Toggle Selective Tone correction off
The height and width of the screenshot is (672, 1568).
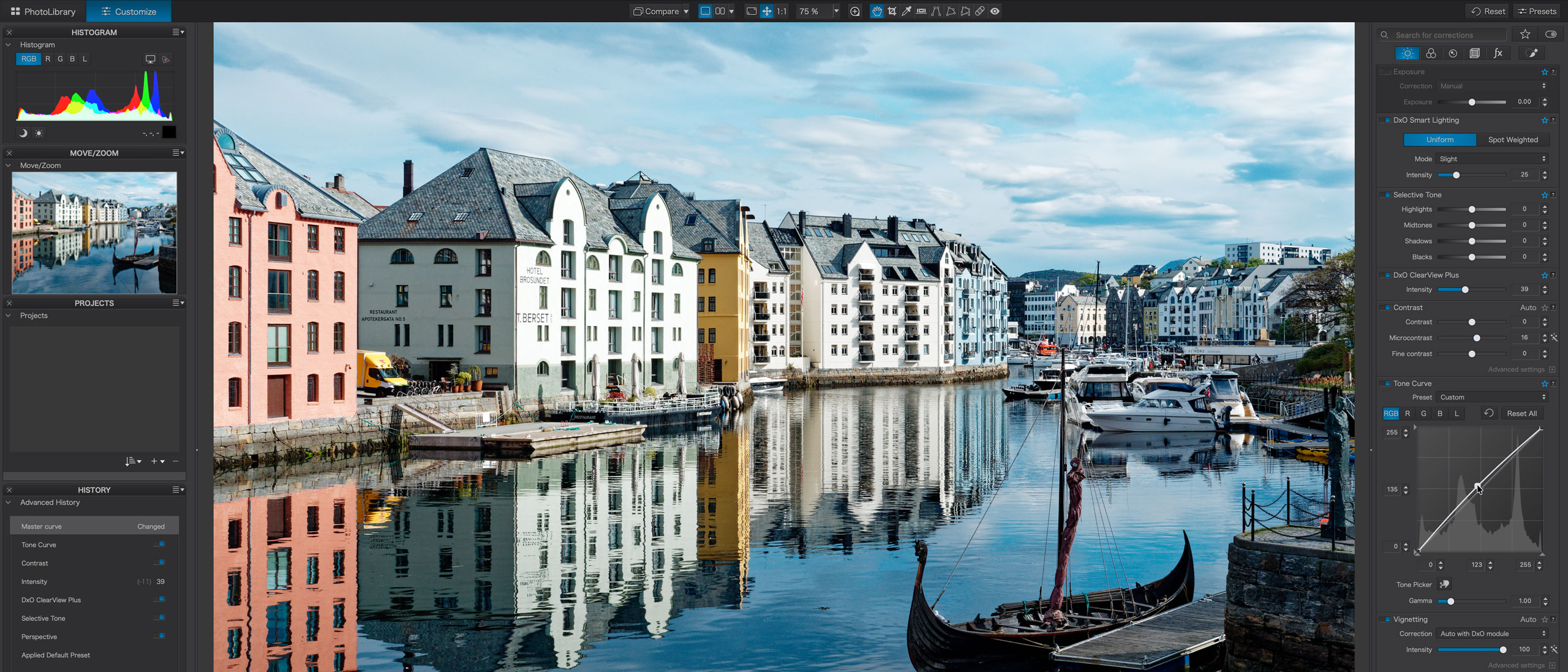tap(1385, 195)
